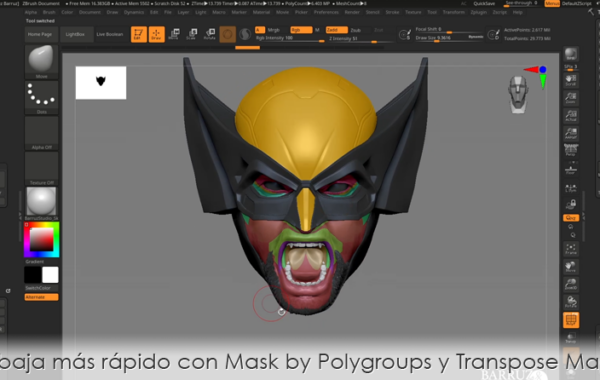
Task: Select the Scale transpose icon in top toolbar
Action: [192, 34]
